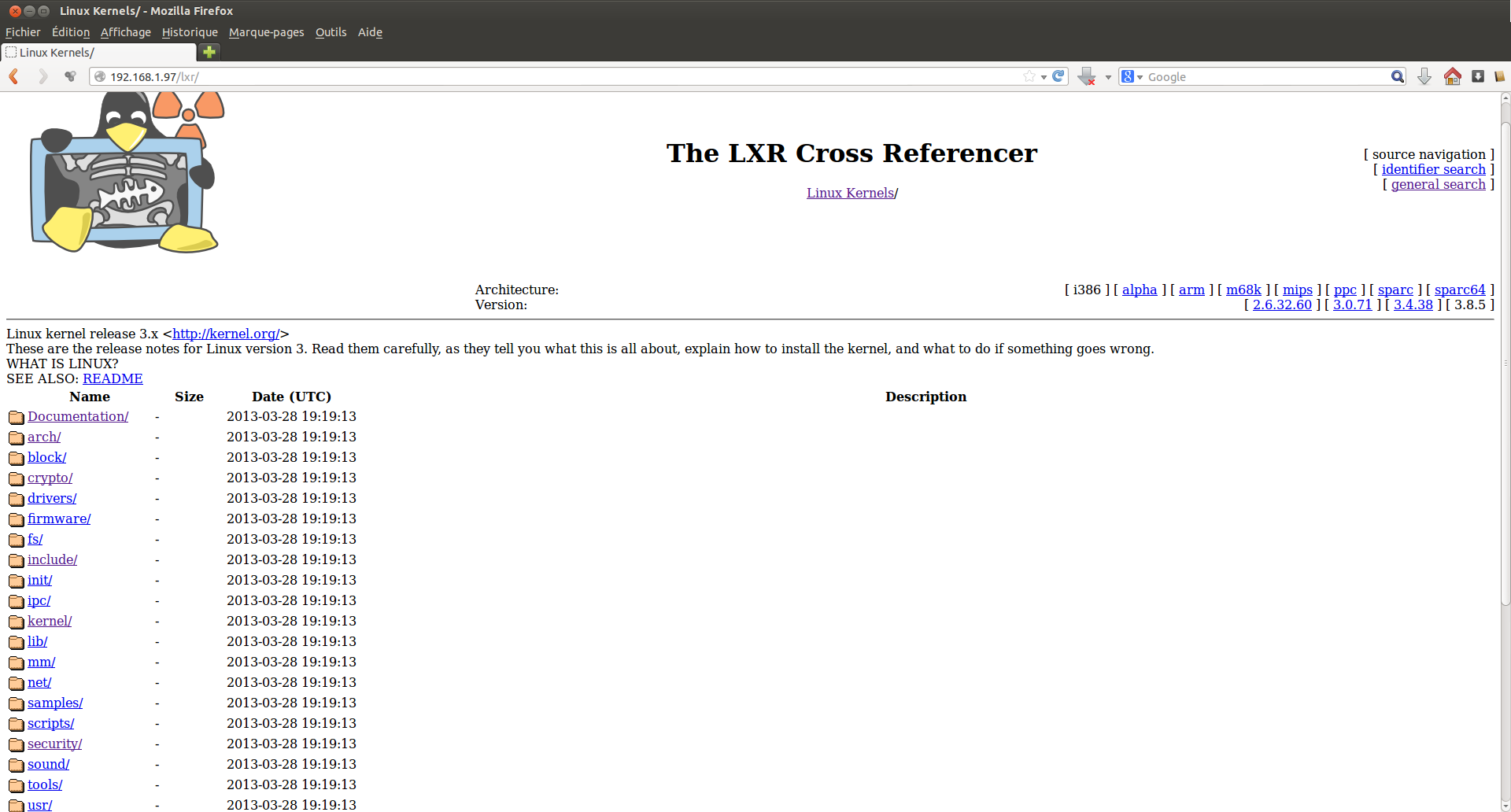The width and height of the screenshot is (1511, 812).
Task: Open the Marque-pages menu
Action: 266,32
